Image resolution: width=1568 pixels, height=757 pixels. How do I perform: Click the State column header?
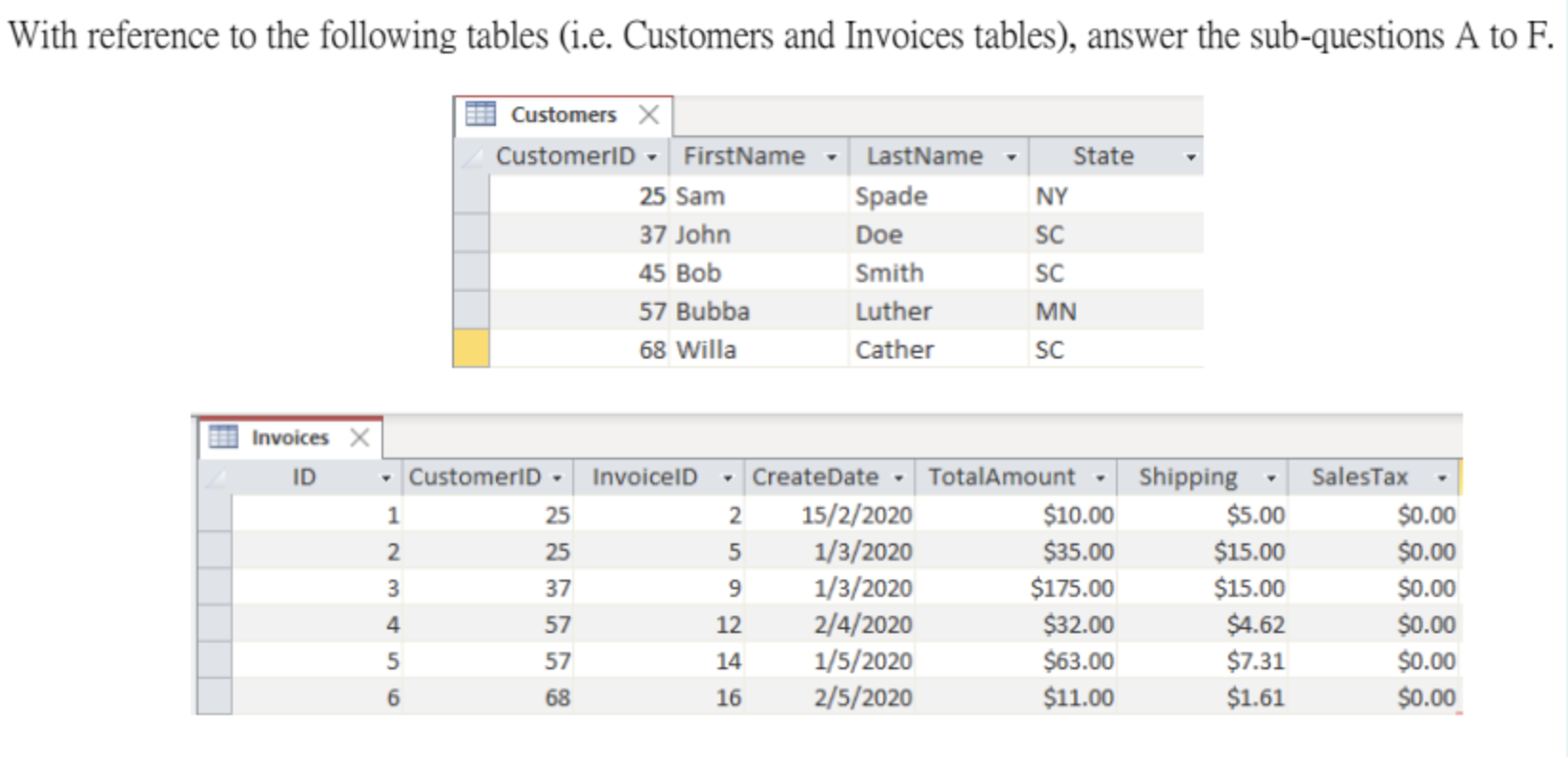1117,156
